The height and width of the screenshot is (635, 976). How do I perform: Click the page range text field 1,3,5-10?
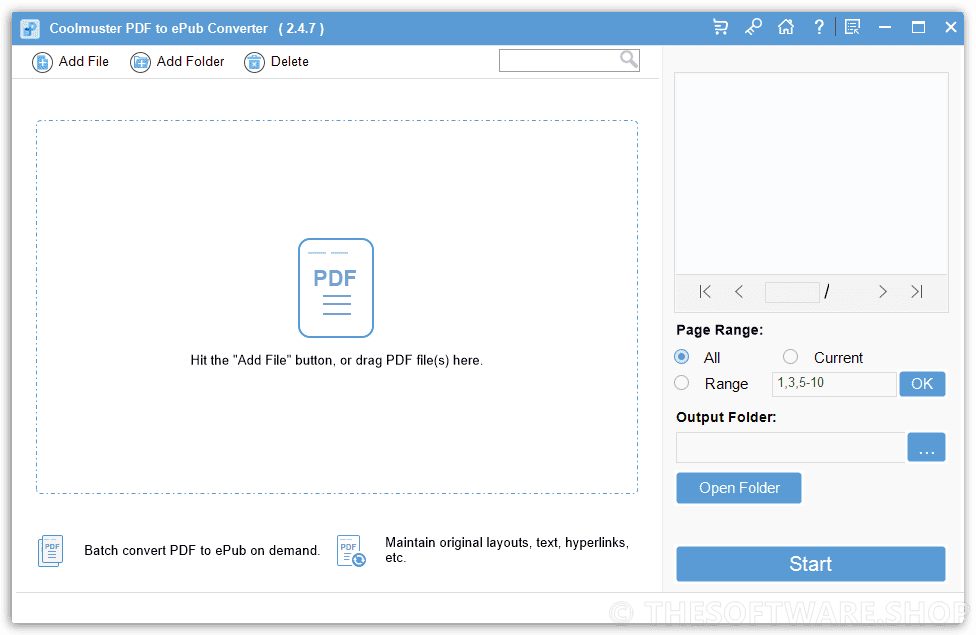click(x=834, y=383)
